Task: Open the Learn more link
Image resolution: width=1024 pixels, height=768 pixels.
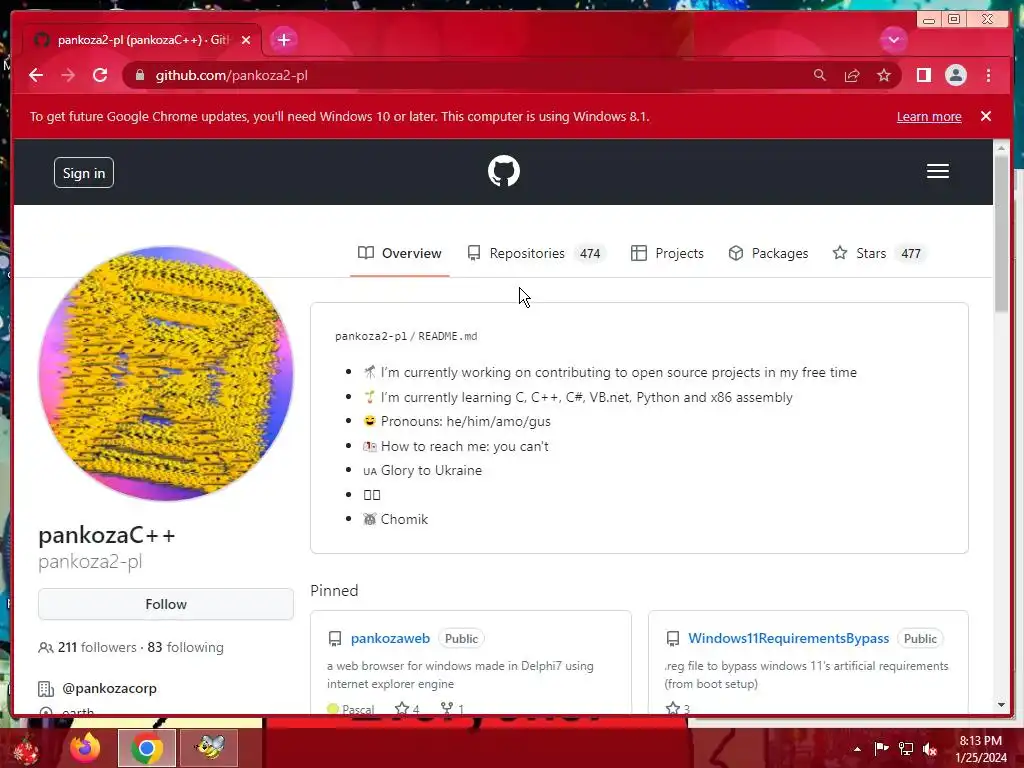Action: pos(929,116)
